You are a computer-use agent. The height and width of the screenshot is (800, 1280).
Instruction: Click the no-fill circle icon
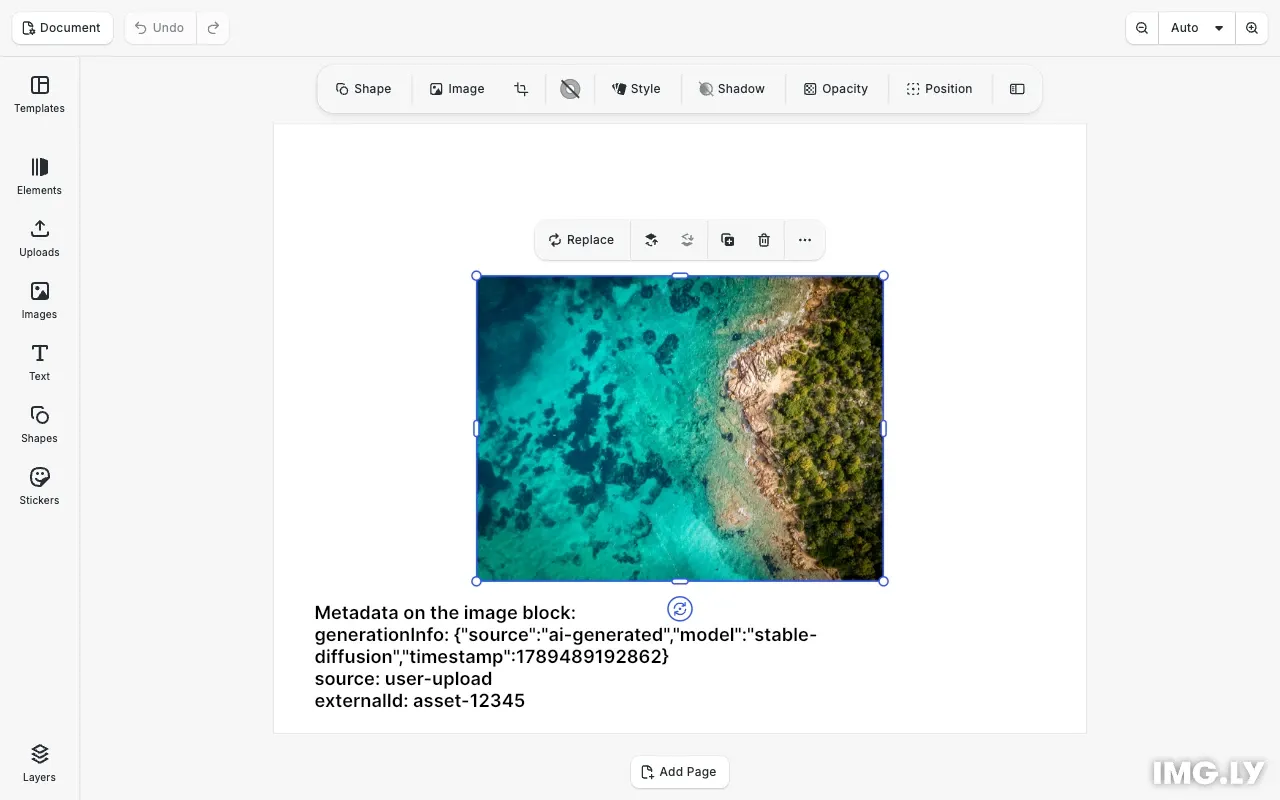570,89
